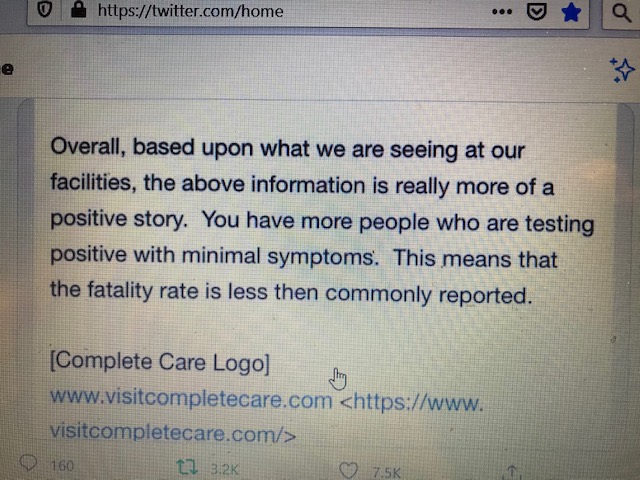The height and width of the screenshot is (480, 640).
Task: Click the [Complete Care Logo] text
Action: [160, 362]
